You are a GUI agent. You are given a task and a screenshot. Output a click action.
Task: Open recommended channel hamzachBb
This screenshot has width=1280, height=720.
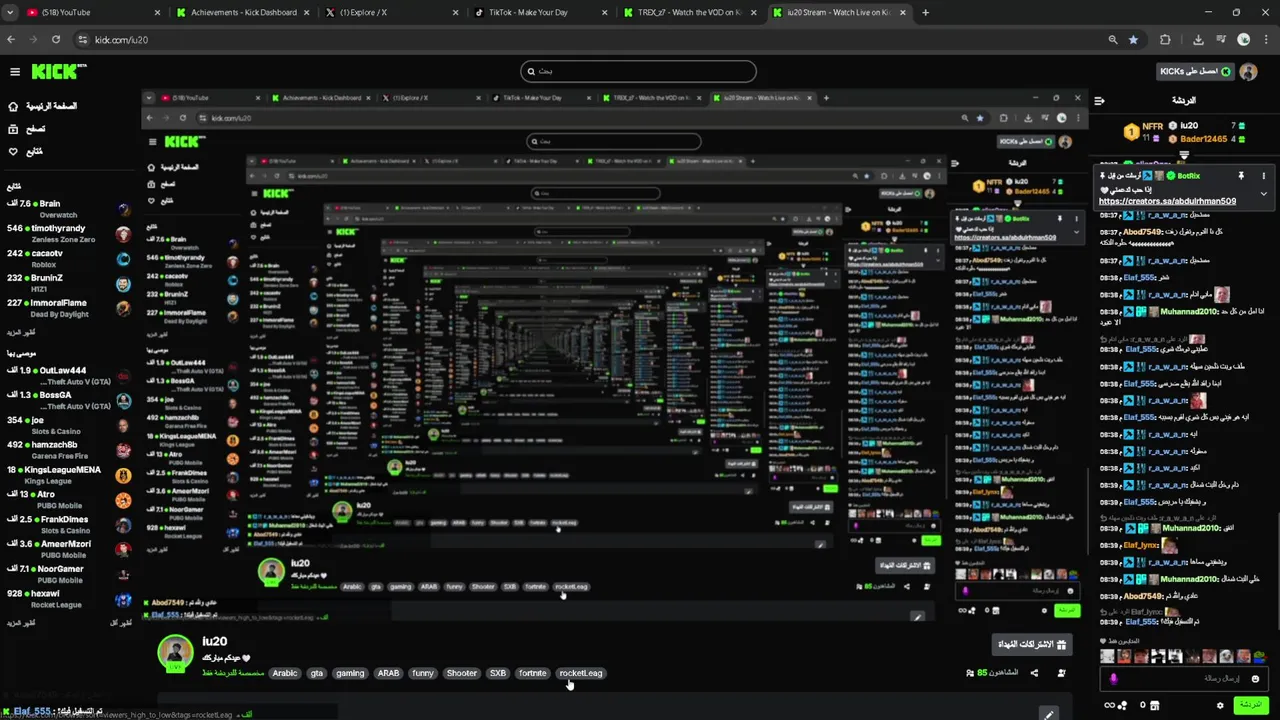point(68,450)
